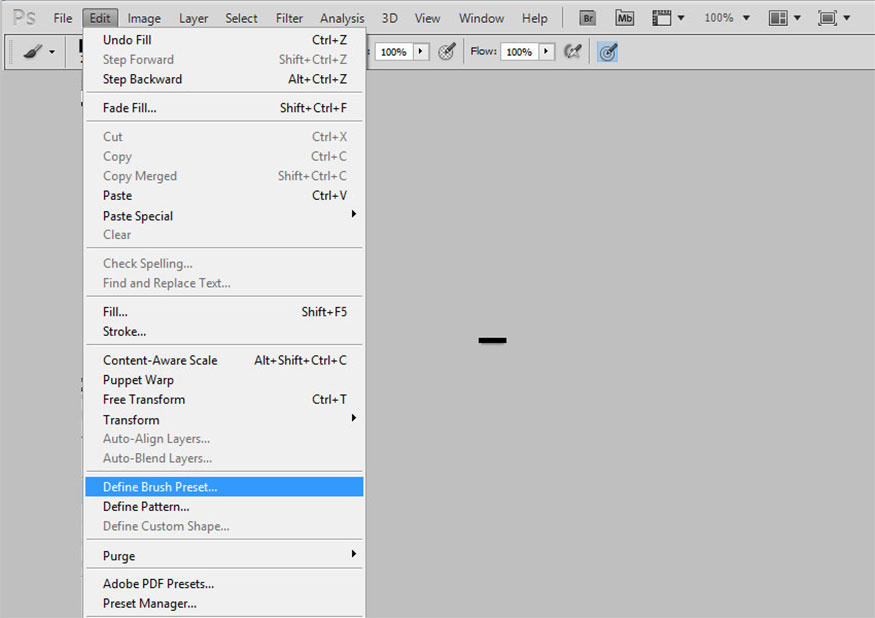The height and width of the screenshot is (618, 875).
Task: Open the Filter menu
Action: [289, 18]
